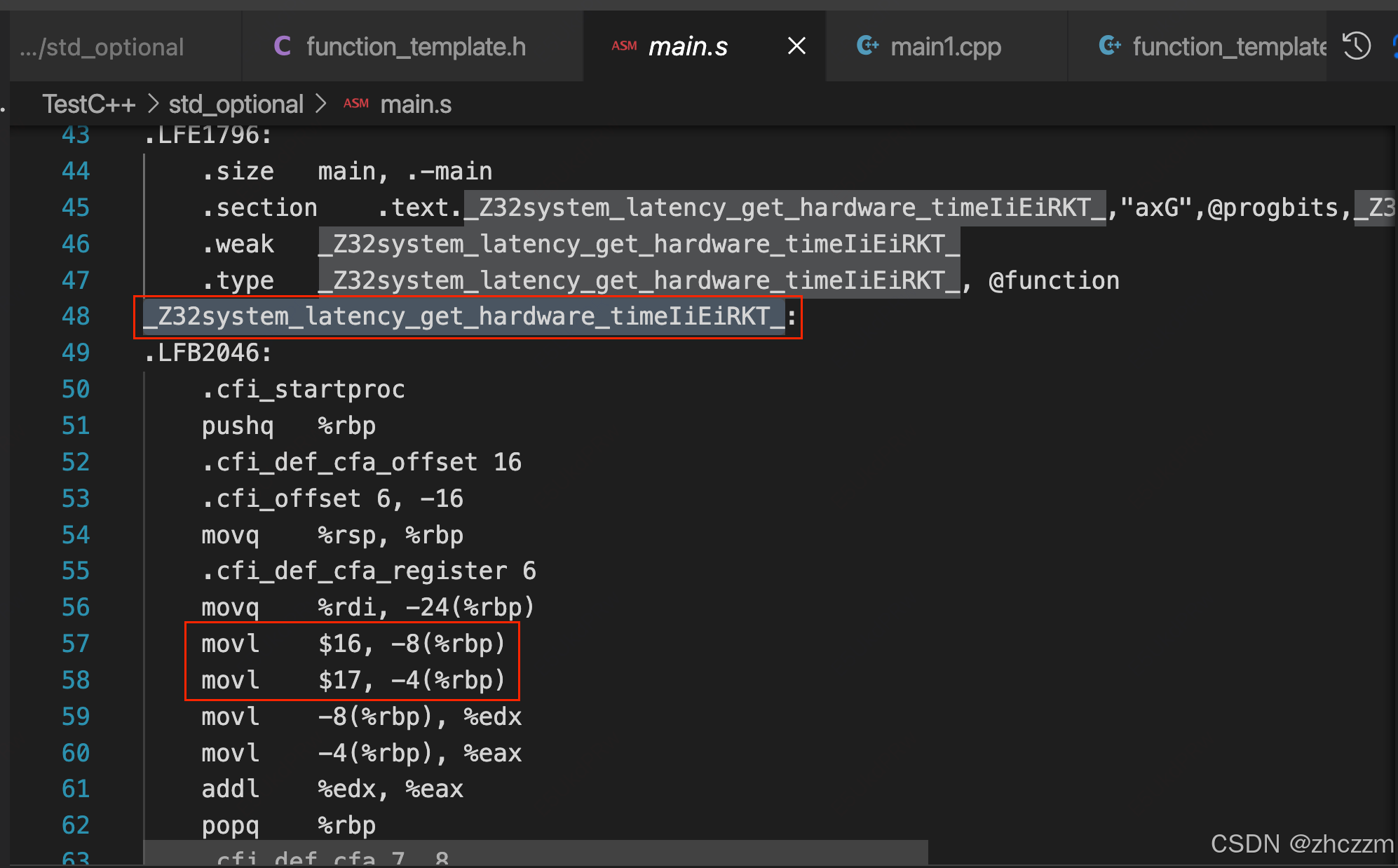Click line number 57 in gutter

(x=76, y=644)
